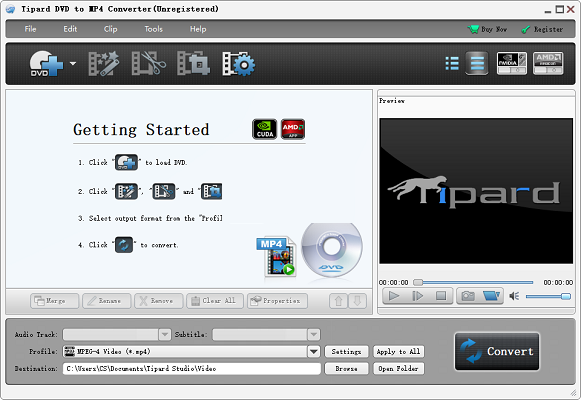Click the Browse button
This screenshot has height=400, width=581.
(346, 369)
